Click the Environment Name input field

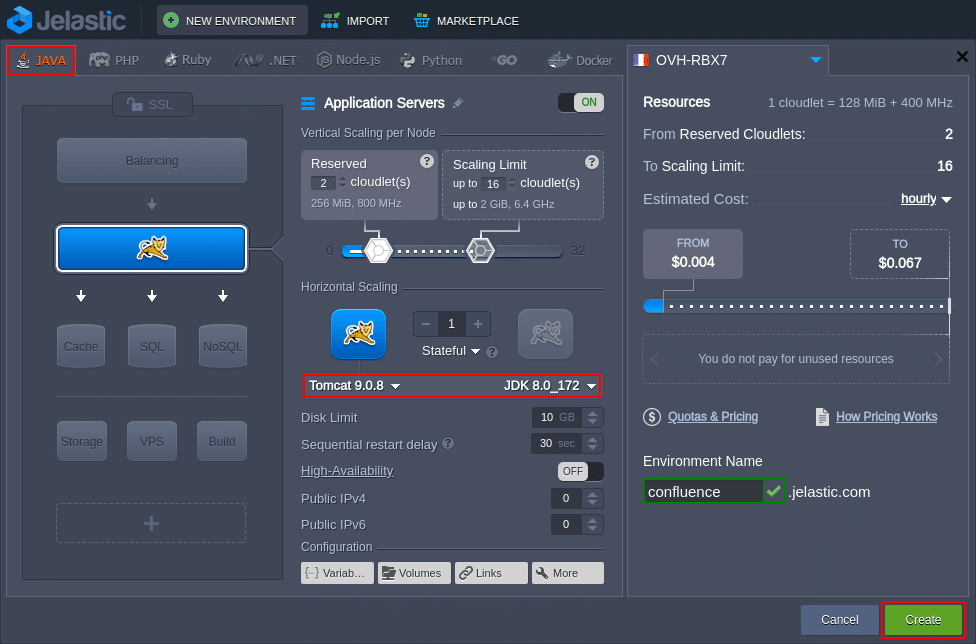pyautogui.click(x=702, y=491)
